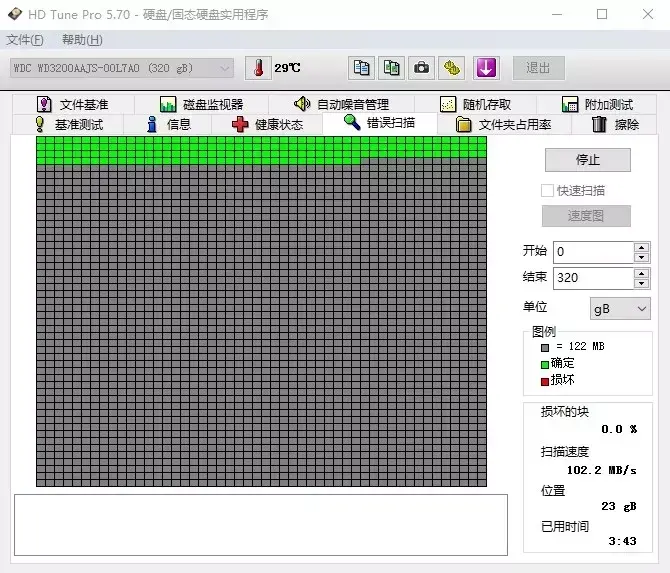Click the purple download arrow icon
670x573 pixels.
[x=485, y=68]
